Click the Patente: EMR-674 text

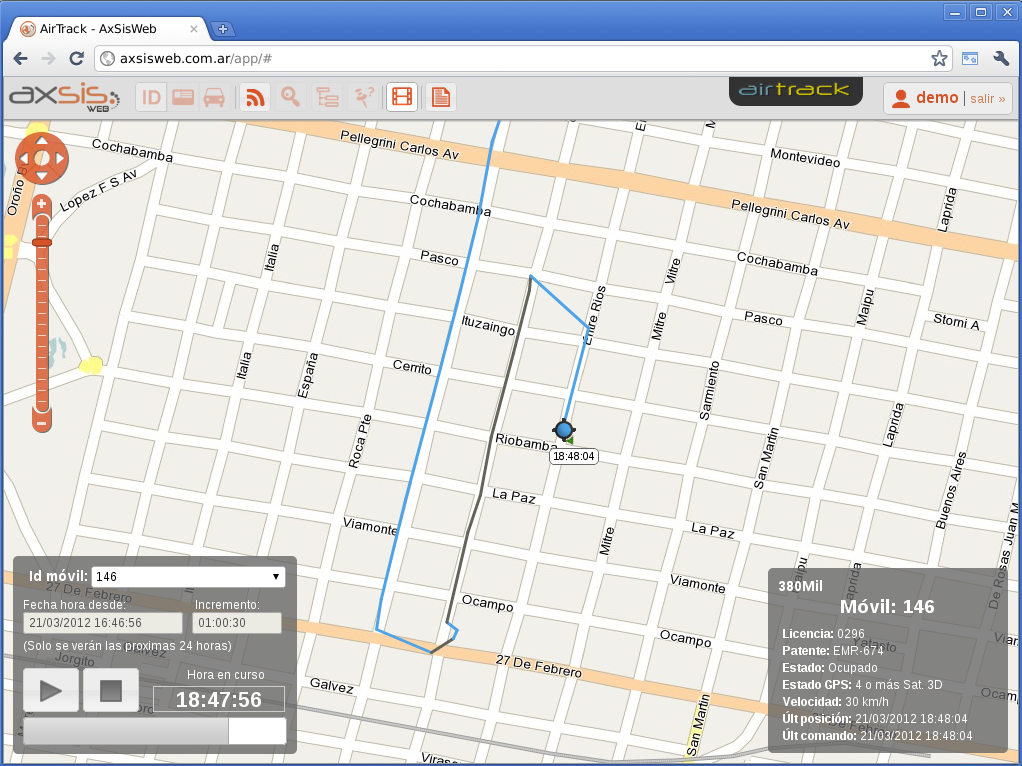(833, 651)
